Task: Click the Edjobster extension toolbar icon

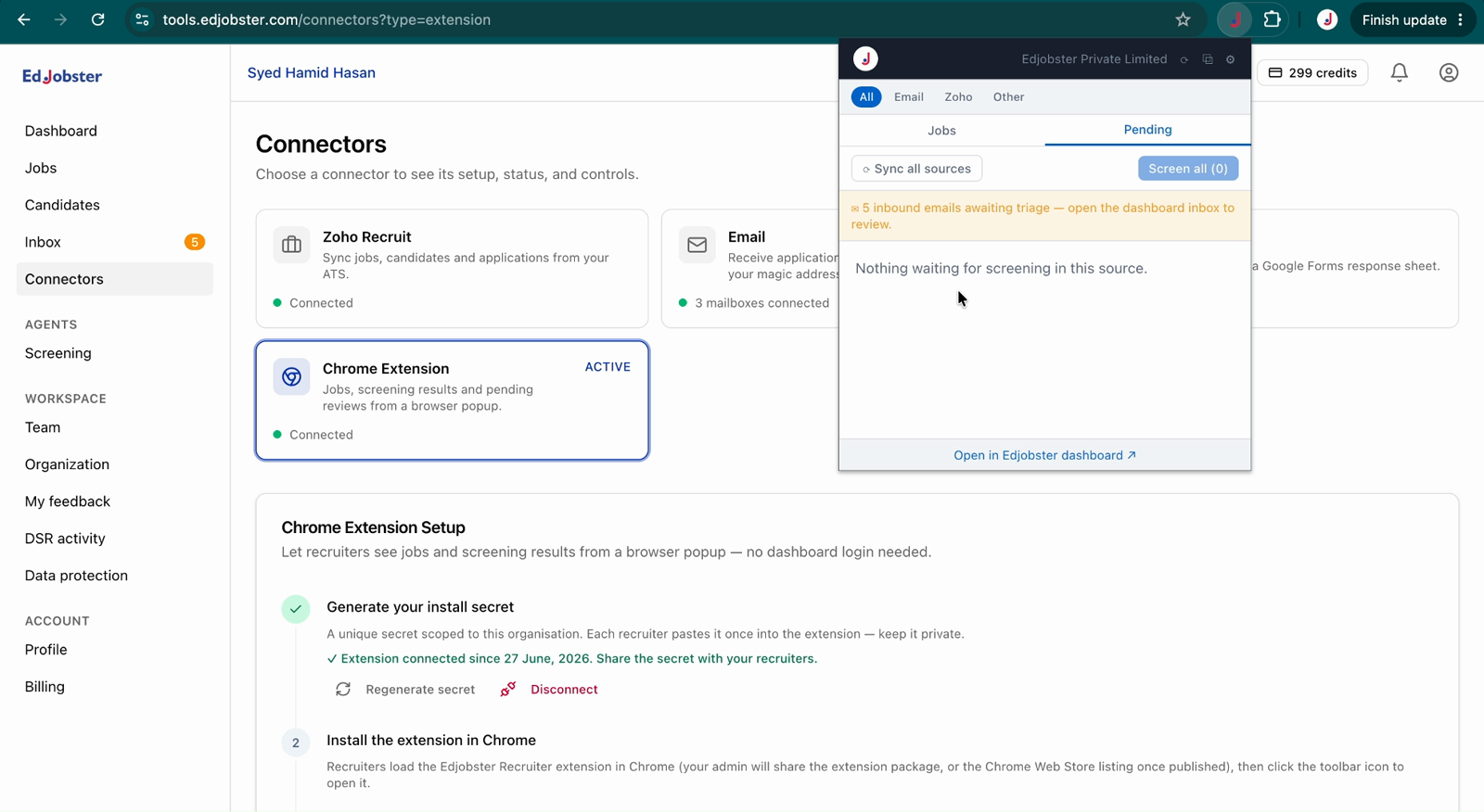Action: (1235, 19)
